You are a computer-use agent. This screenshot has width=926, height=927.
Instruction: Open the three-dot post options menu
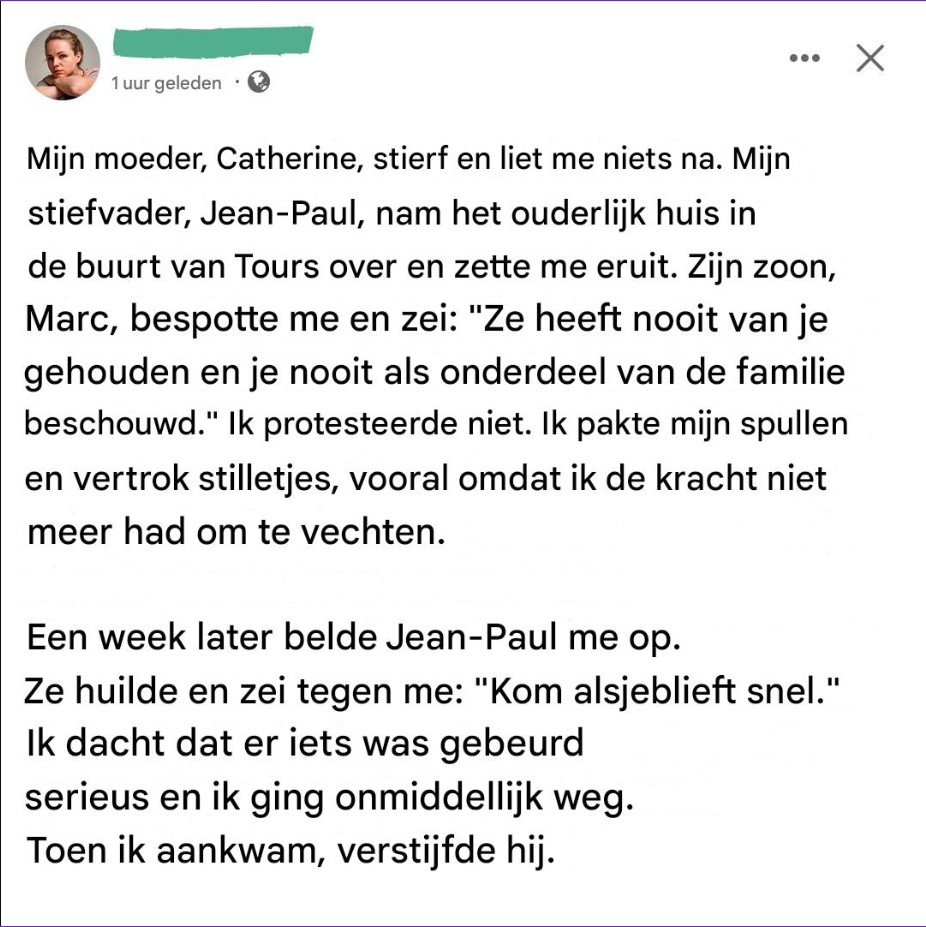804,58
